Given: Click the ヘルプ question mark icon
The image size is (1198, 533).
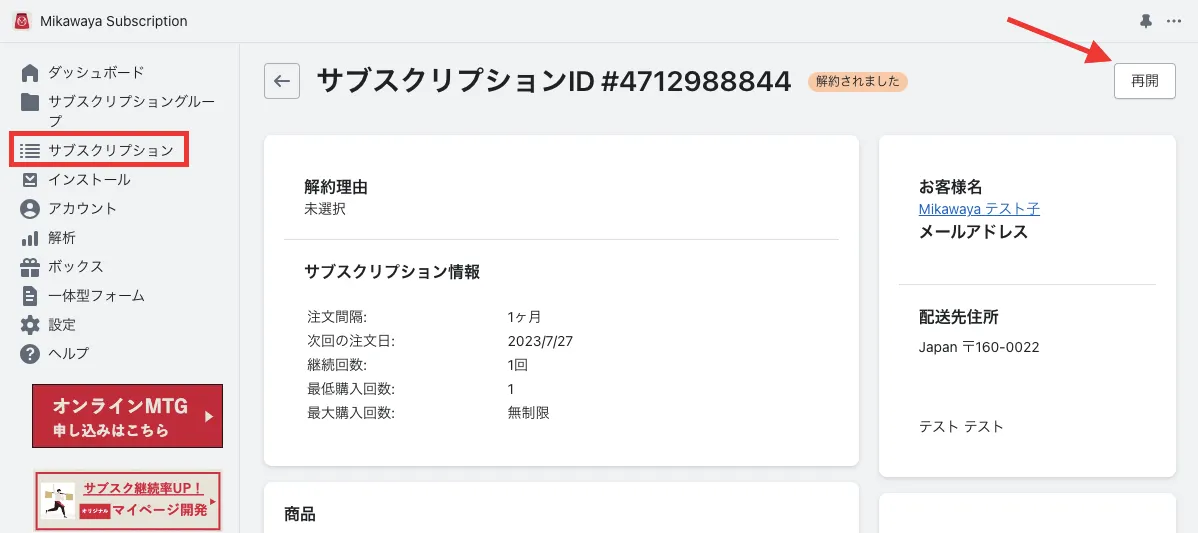Looking at the screenshot, I should (30, 354).
